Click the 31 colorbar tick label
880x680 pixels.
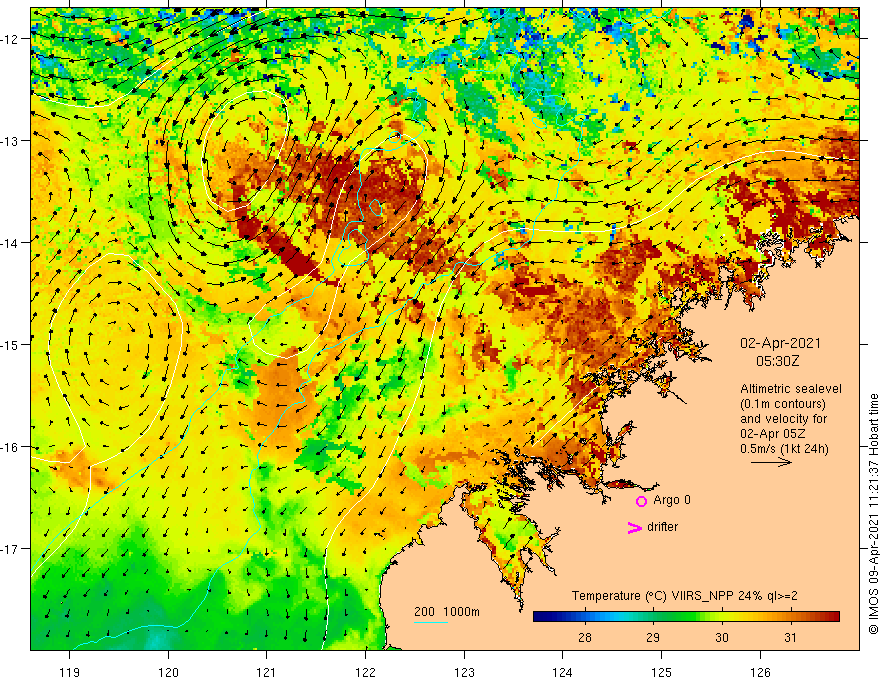pyautogui.click(x=790, y=637)
